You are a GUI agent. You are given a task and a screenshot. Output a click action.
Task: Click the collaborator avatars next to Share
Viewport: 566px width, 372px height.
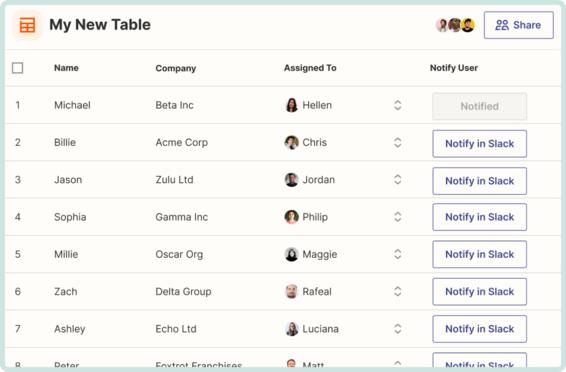click(x=455, y=25)
